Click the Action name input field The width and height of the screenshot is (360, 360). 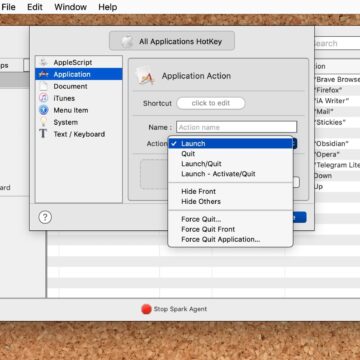(236, 127)
